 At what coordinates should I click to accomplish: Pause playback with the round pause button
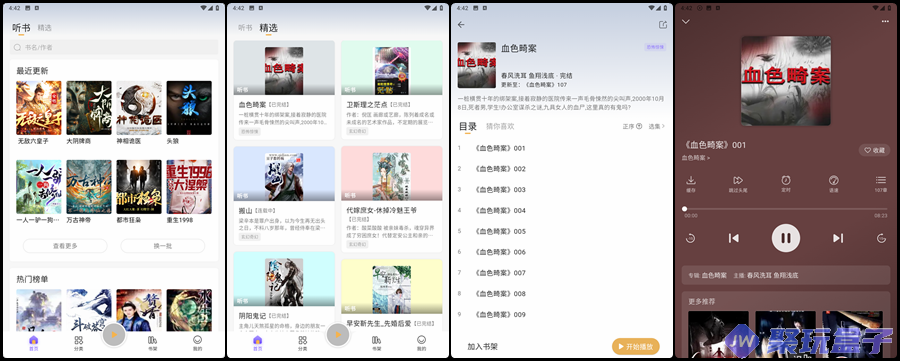coord(786,238)
